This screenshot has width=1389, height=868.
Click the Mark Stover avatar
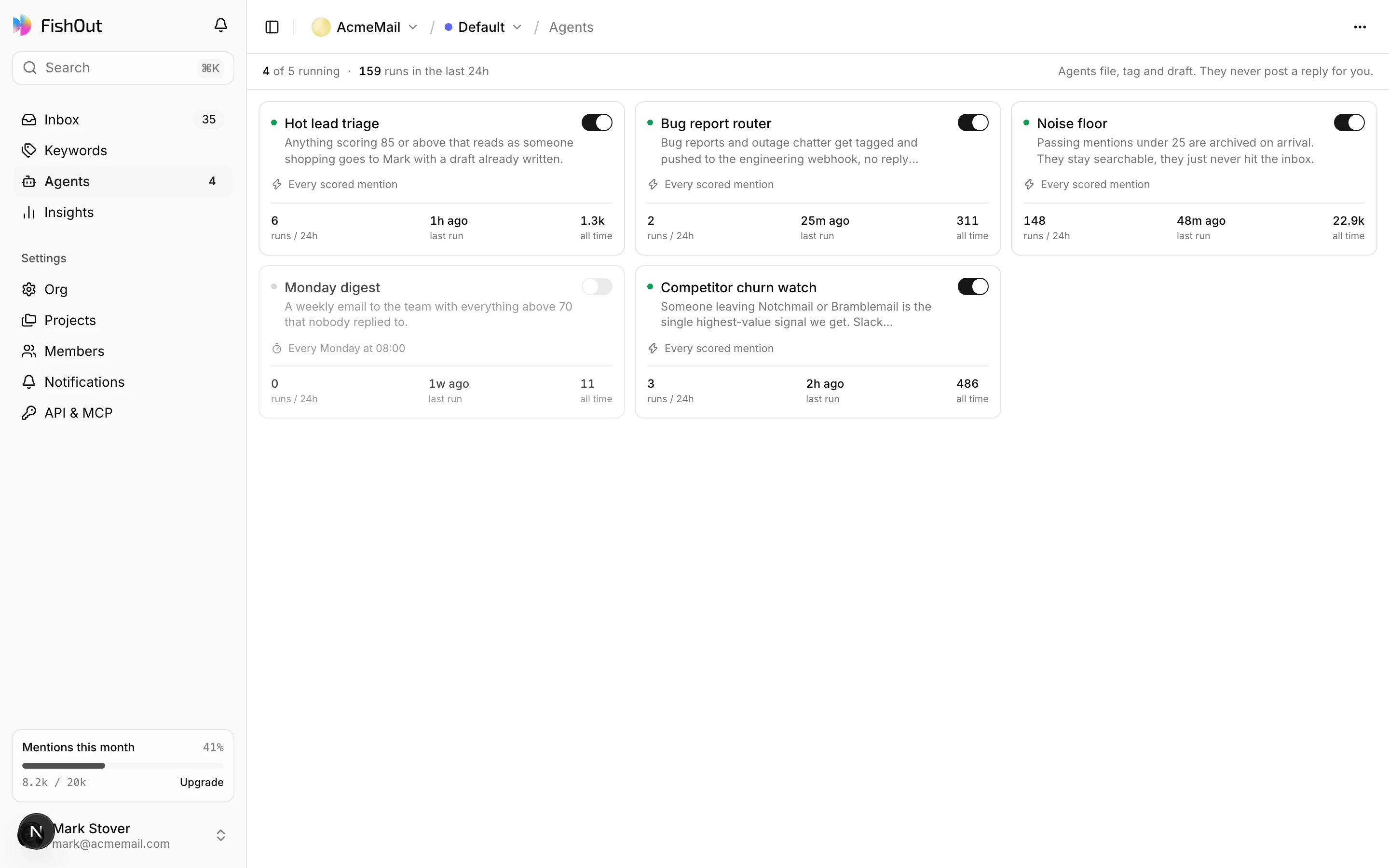[x=36, y=831]
